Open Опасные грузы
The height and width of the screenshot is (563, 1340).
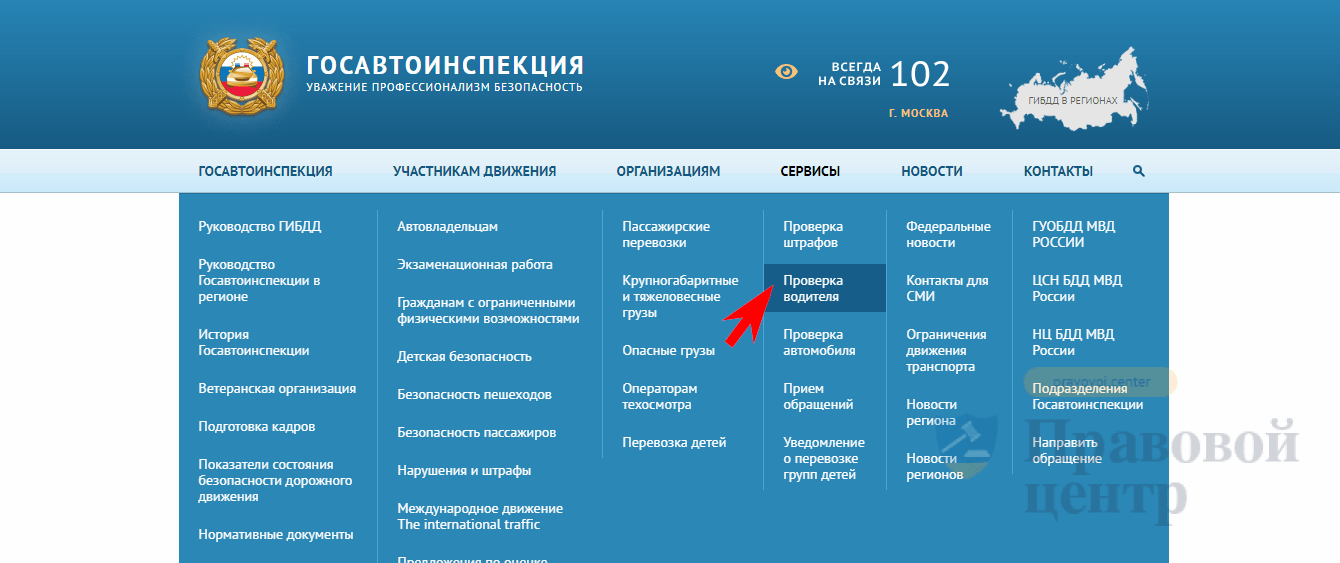point(668,351)
